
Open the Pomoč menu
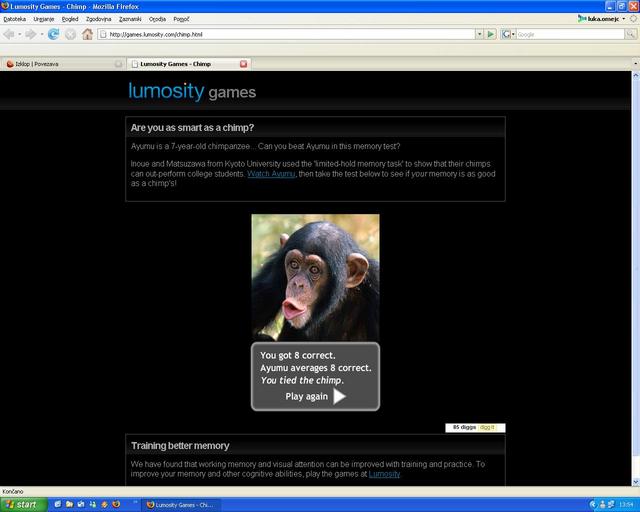[x=181, y=19]
